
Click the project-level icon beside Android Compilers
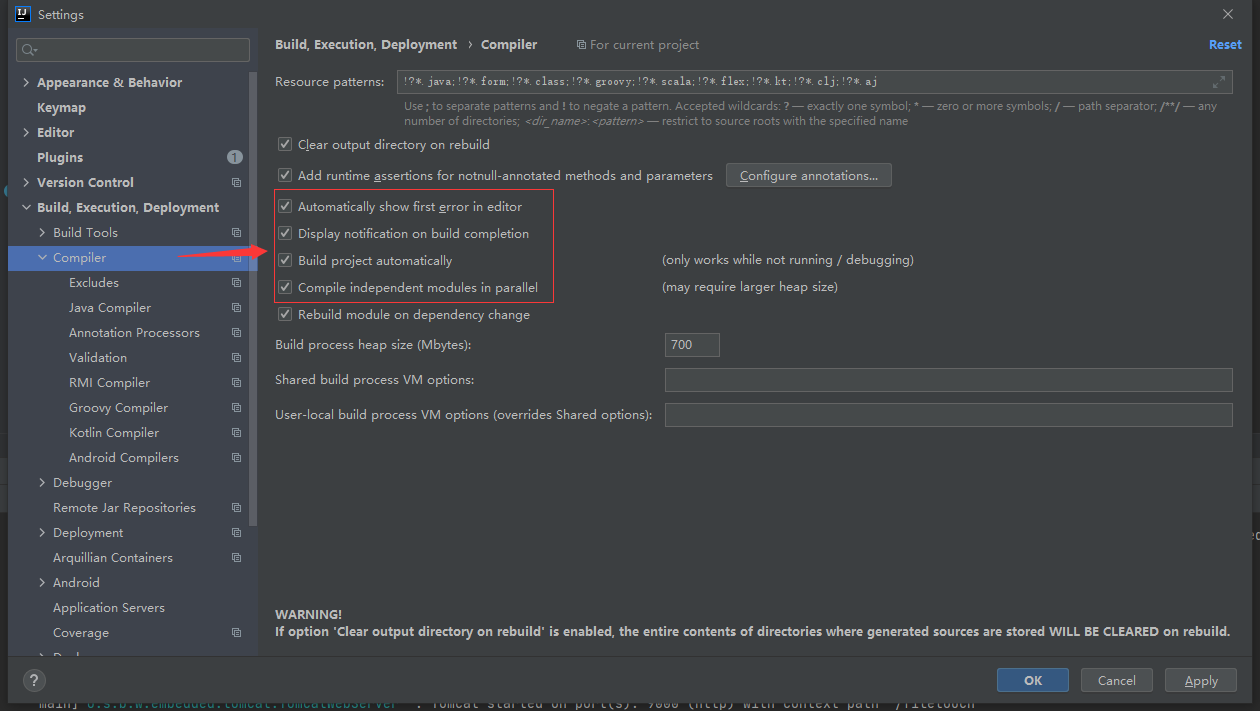[236, 458]
